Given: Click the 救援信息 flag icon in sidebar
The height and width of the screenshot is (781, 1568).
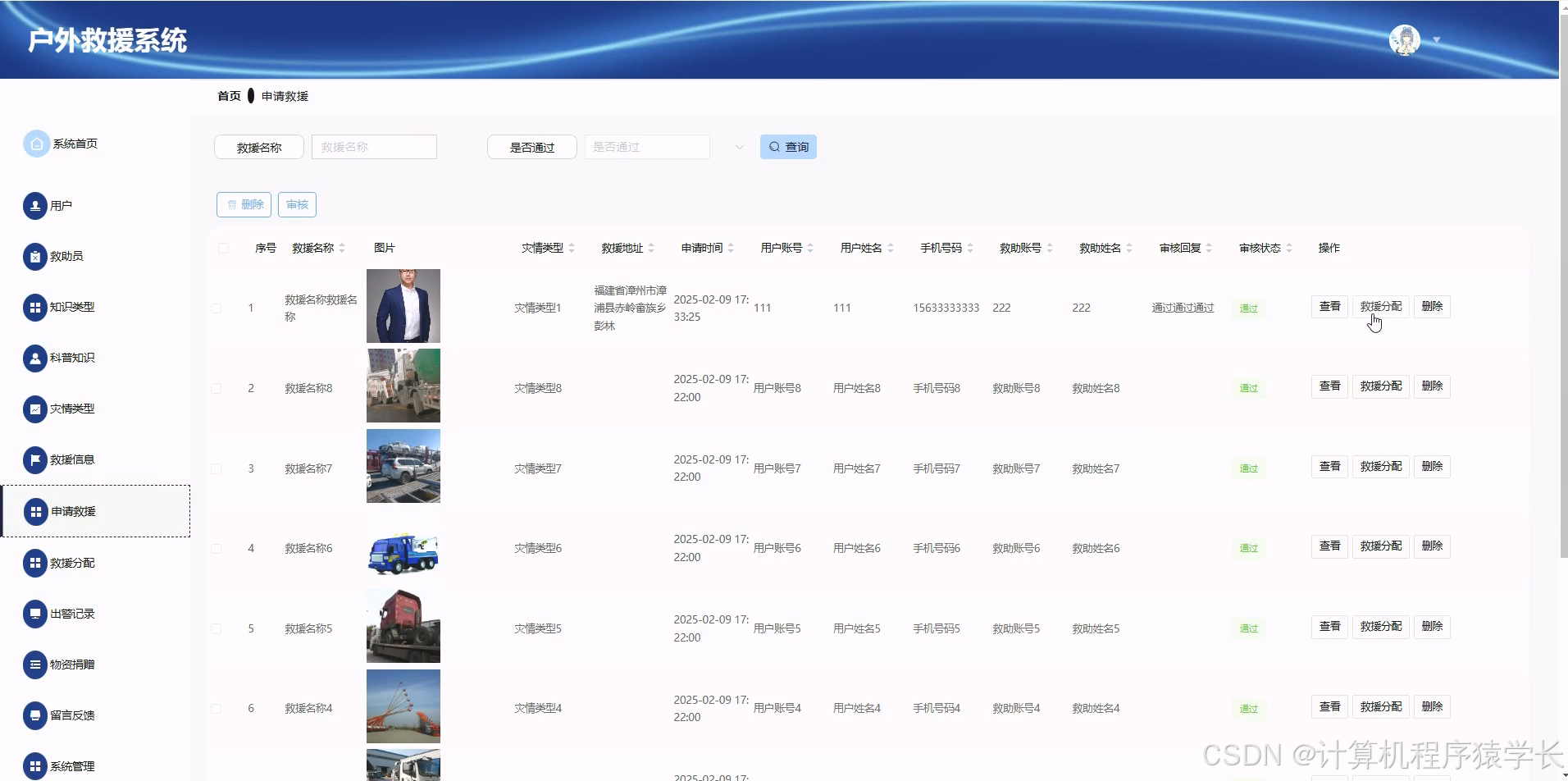Looking at the screenshot, I should [35, 460].
